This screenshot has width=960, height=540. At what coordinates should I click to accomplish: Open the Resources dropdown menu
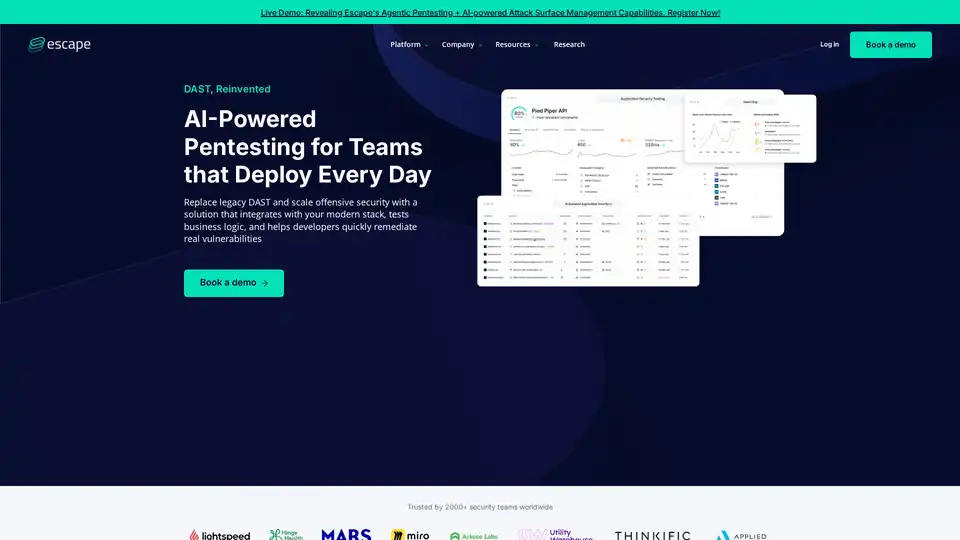coord(517,45)
